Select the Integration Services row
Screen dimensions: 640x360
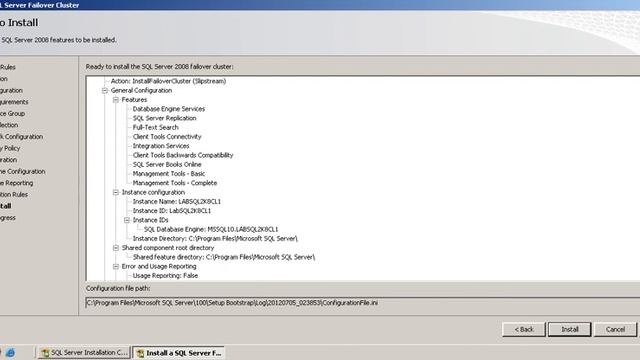click(161, 146)
